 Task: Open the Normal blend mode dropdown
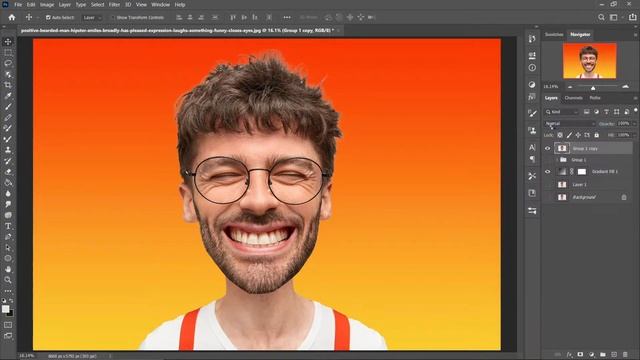(570, 123)
